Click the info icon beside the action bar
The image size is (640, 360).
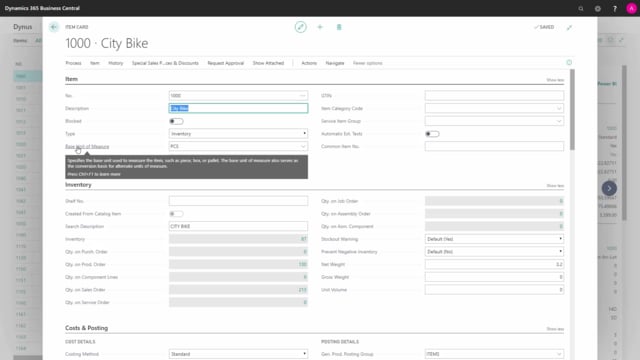pos(569,62)
